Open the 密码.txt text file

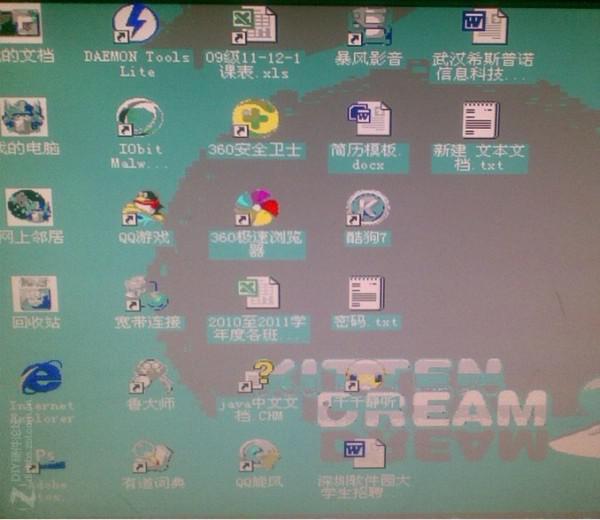pyautogui.click(x=366, y=294)
